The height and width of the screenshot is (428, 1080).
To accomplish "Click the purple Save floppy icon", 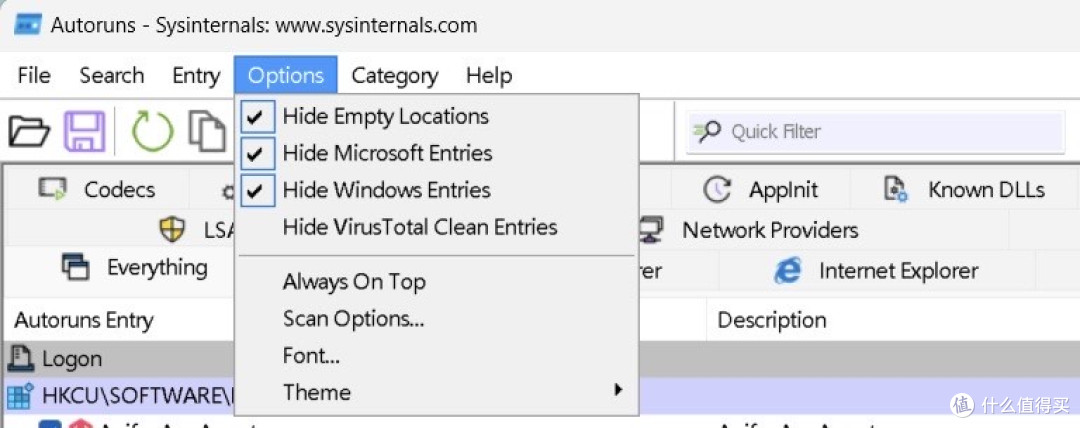I will [85, 131].
